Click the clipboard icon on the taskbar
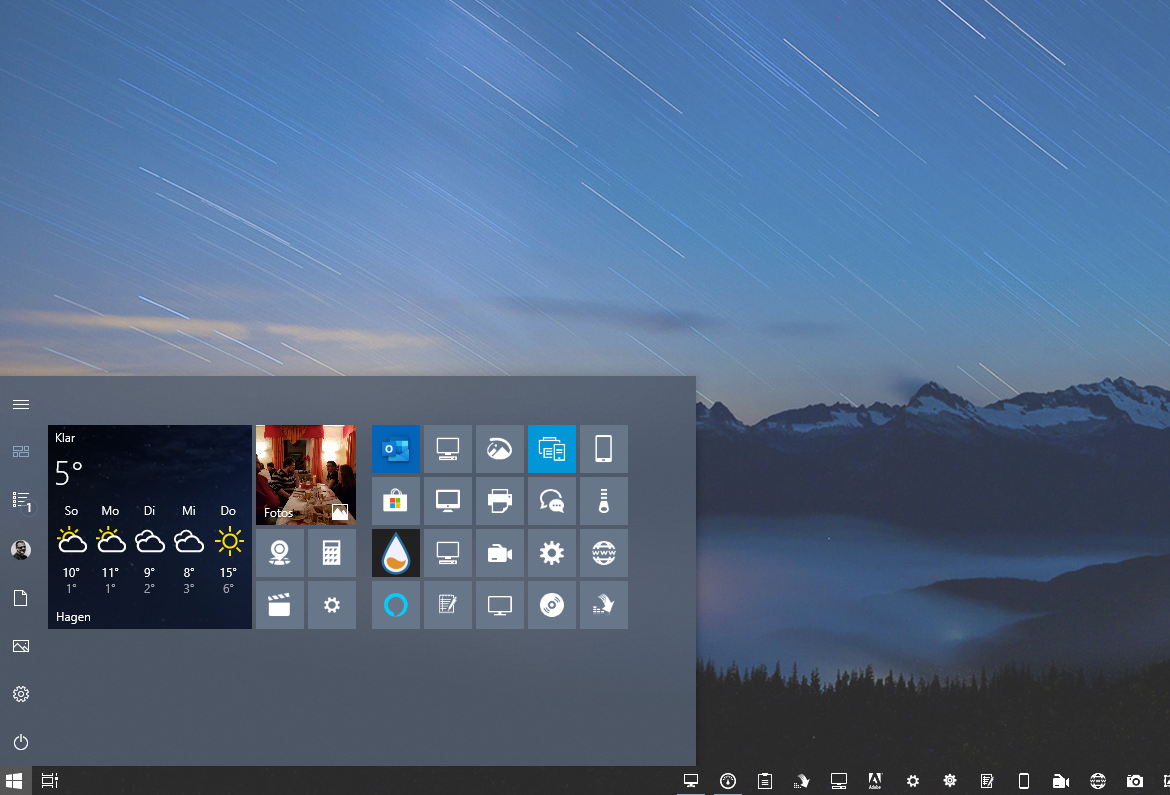This screenshot has height=795, width=1170. tap(765, 781)
